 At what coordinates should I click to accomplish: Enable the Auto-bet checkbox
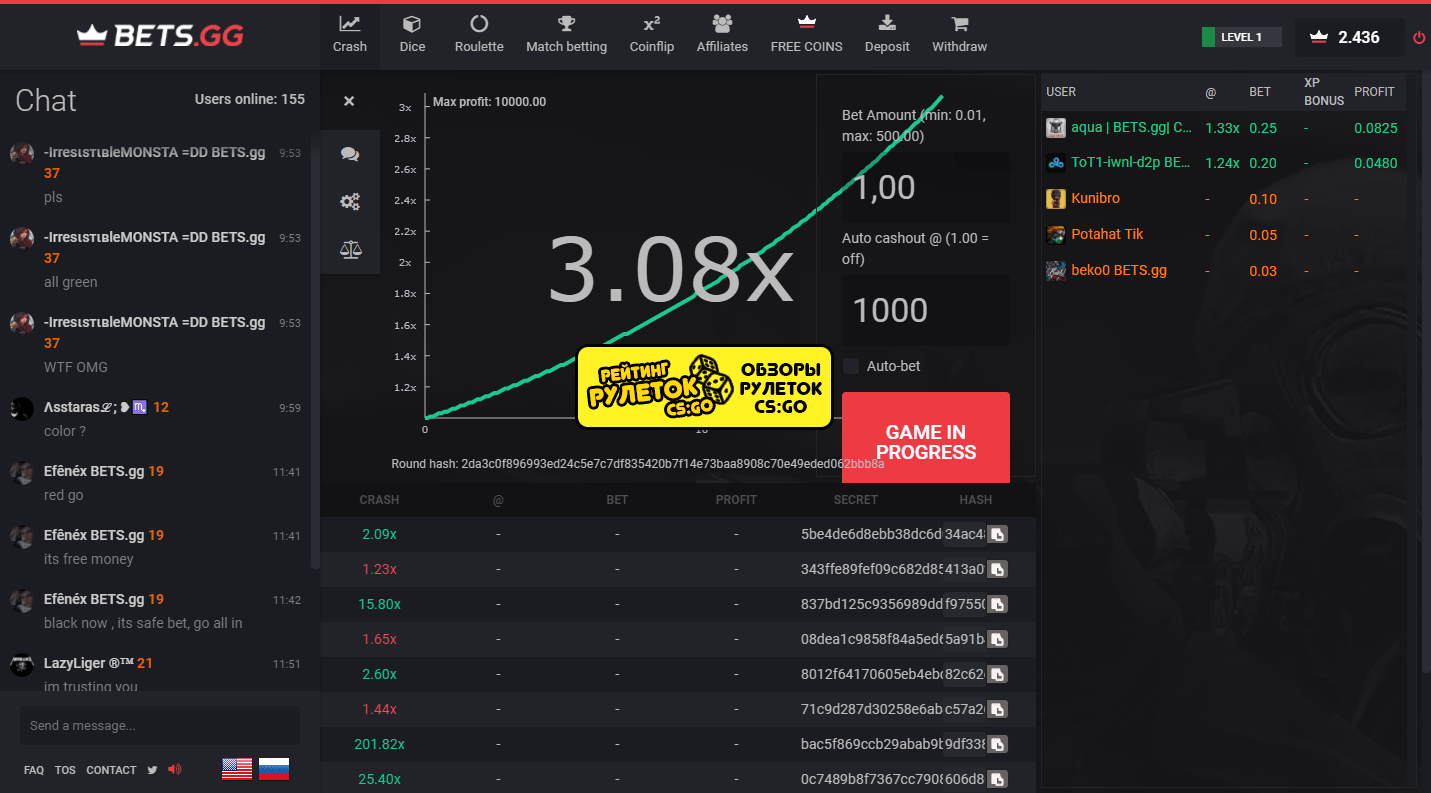851,366
